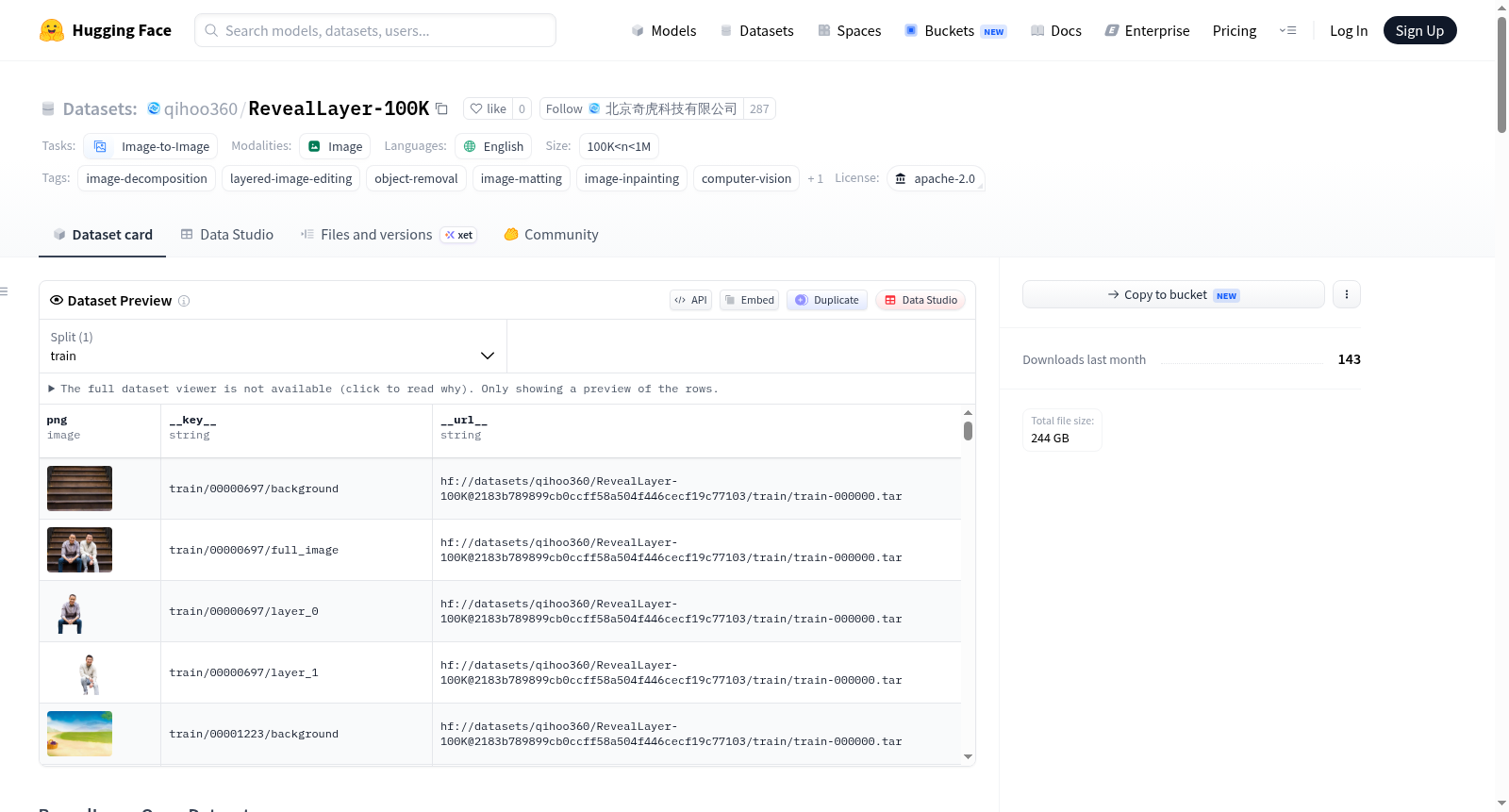Image resolution: width=1509 pixels, height=812 pixels.
Task: Click the image-matting tag
Action: coord(521,178)
